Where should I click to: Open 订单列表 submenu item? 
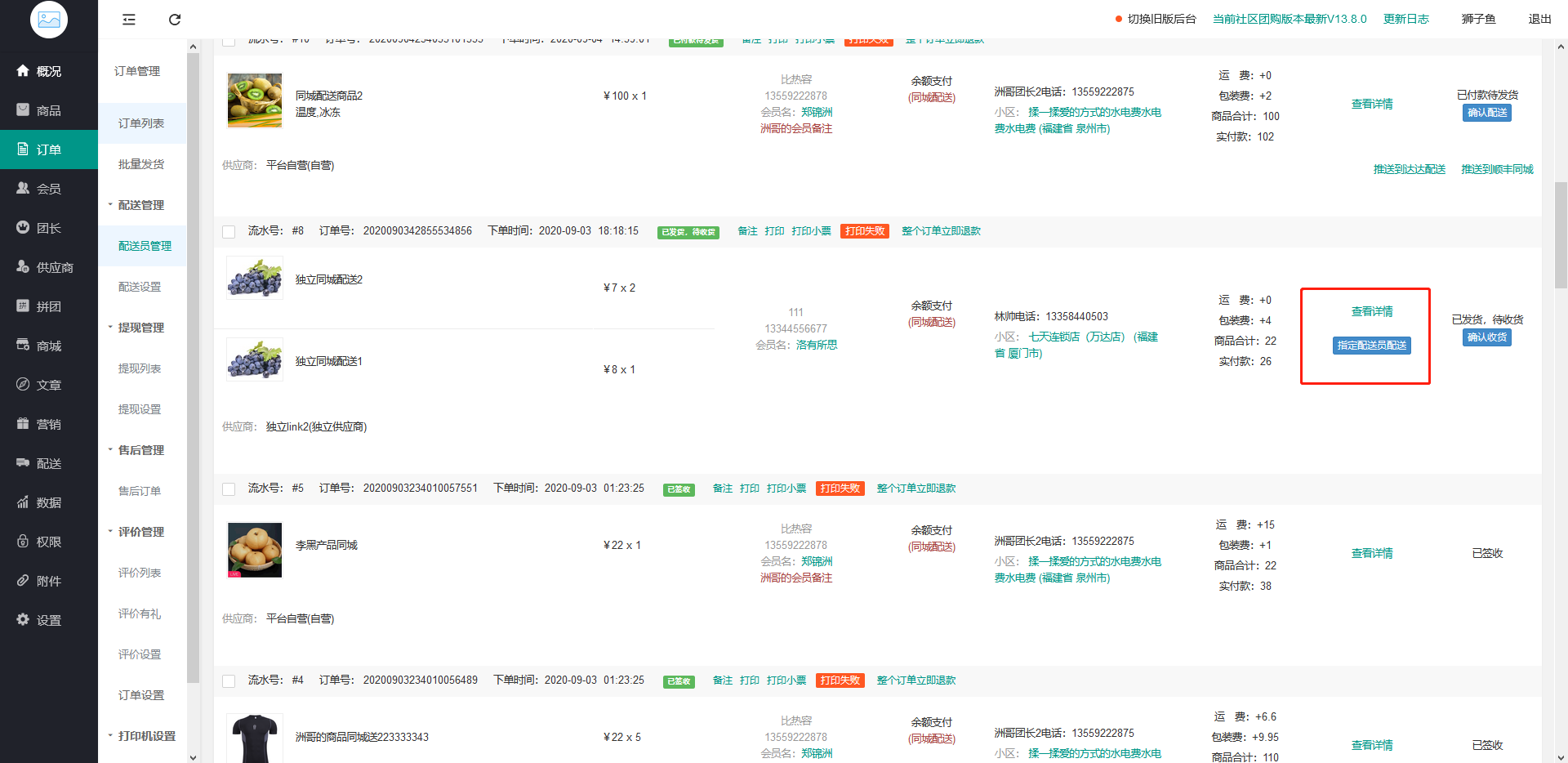pyautogui.click(x=142, y=123)
